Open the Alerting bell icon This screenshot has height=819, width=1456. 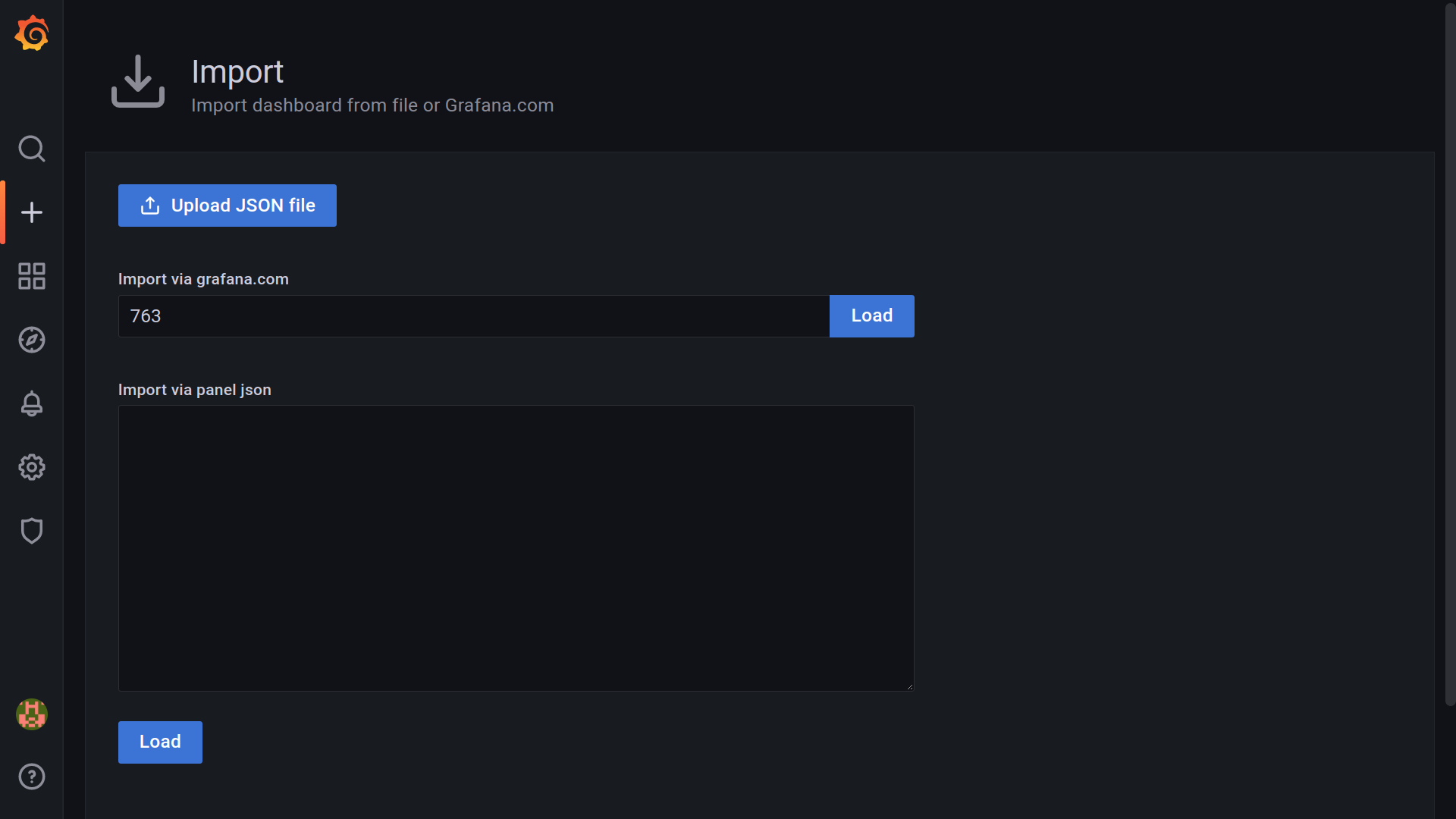click(x=31, y=403)
